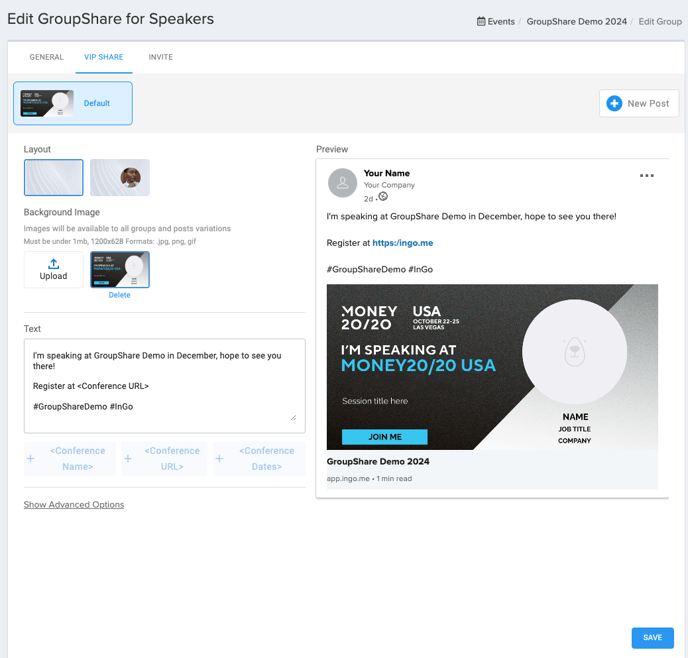This screenshot has width=688, height=658.
Task: Click the plus icon beside Conference URL
Action: 128,458
